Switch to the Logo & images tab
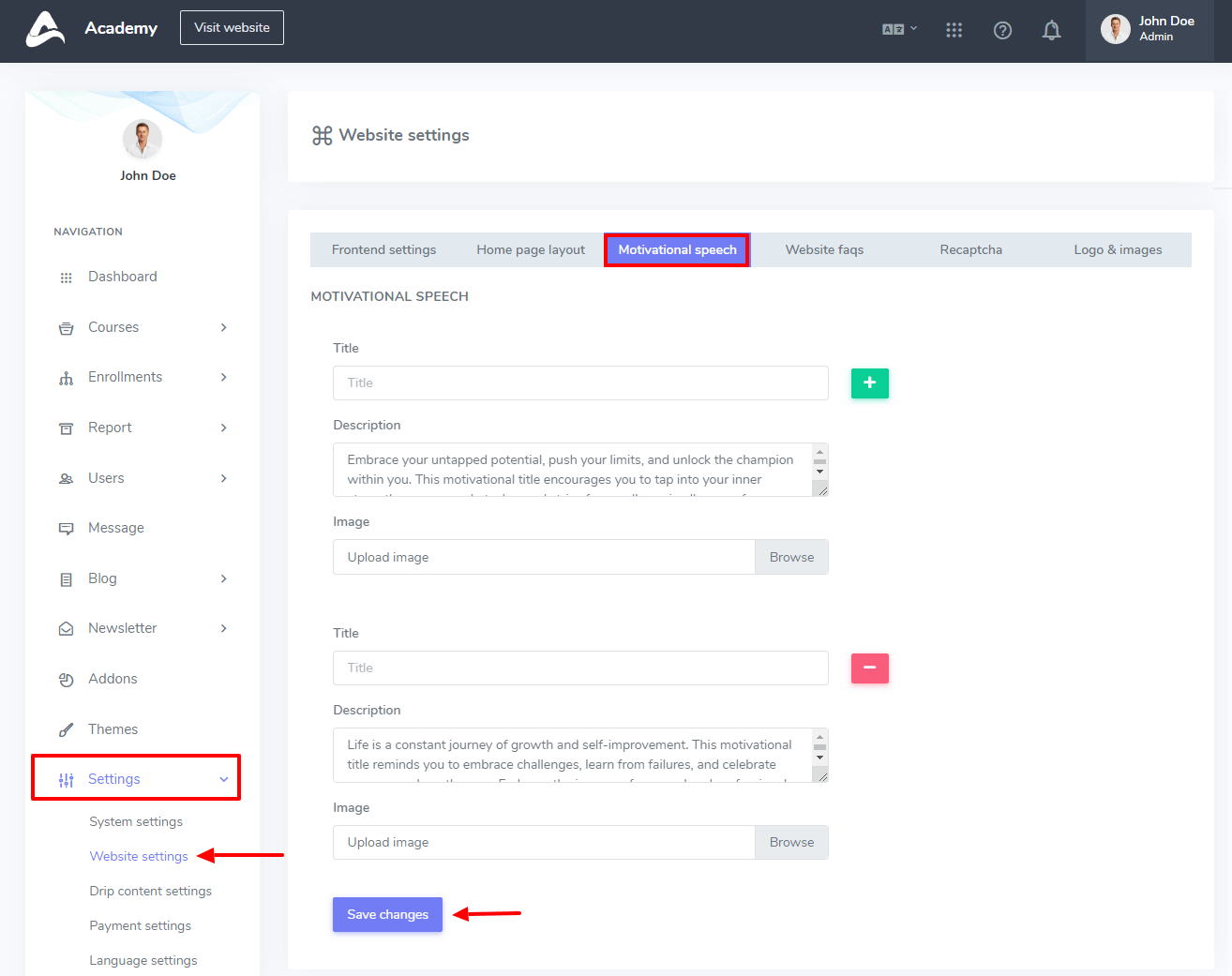Screen dimensions: 1232x976 pyautogui.click(x=1117, y=249)
